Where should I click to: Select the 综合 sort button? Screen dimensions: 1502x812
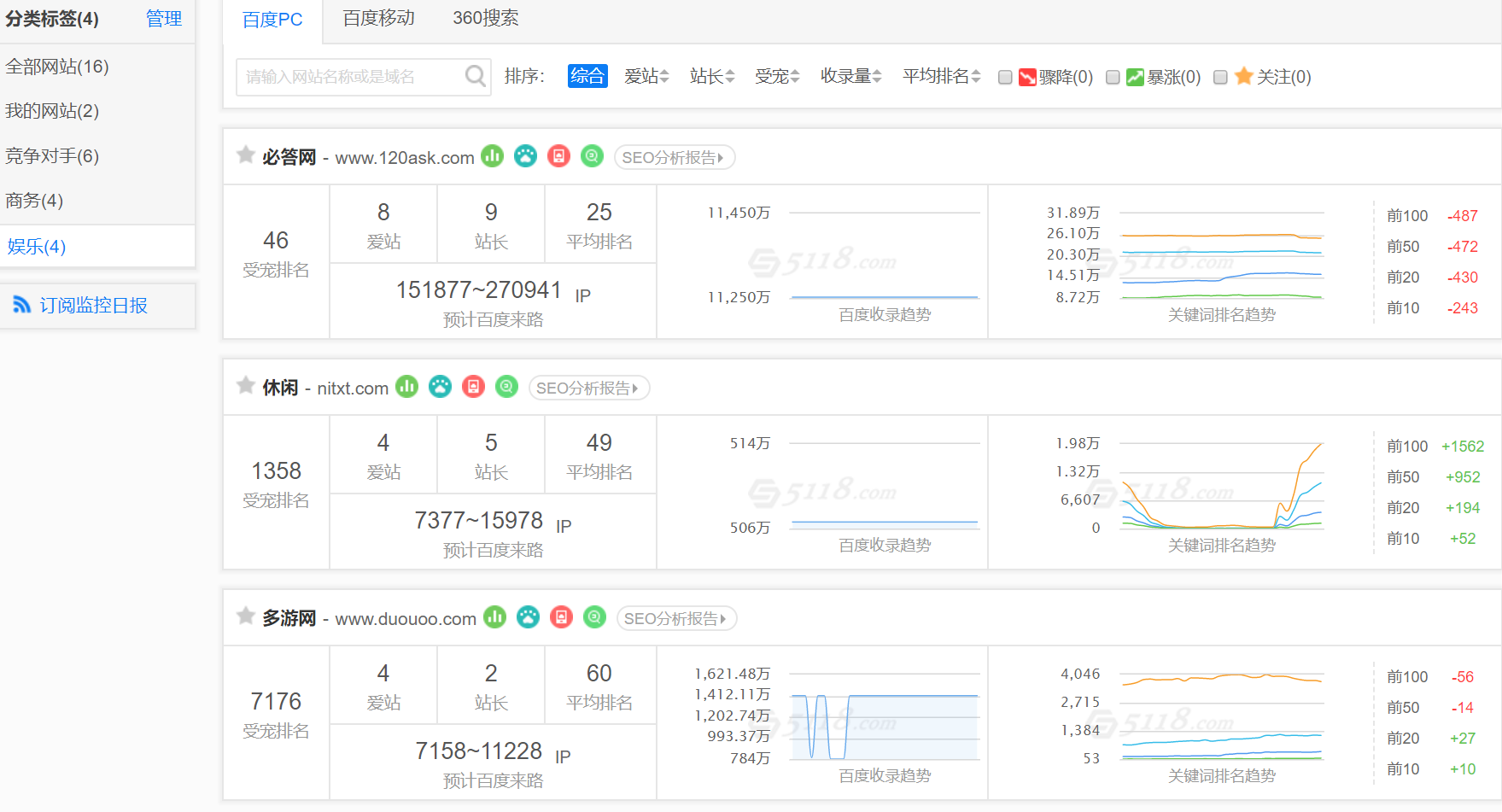587,76
